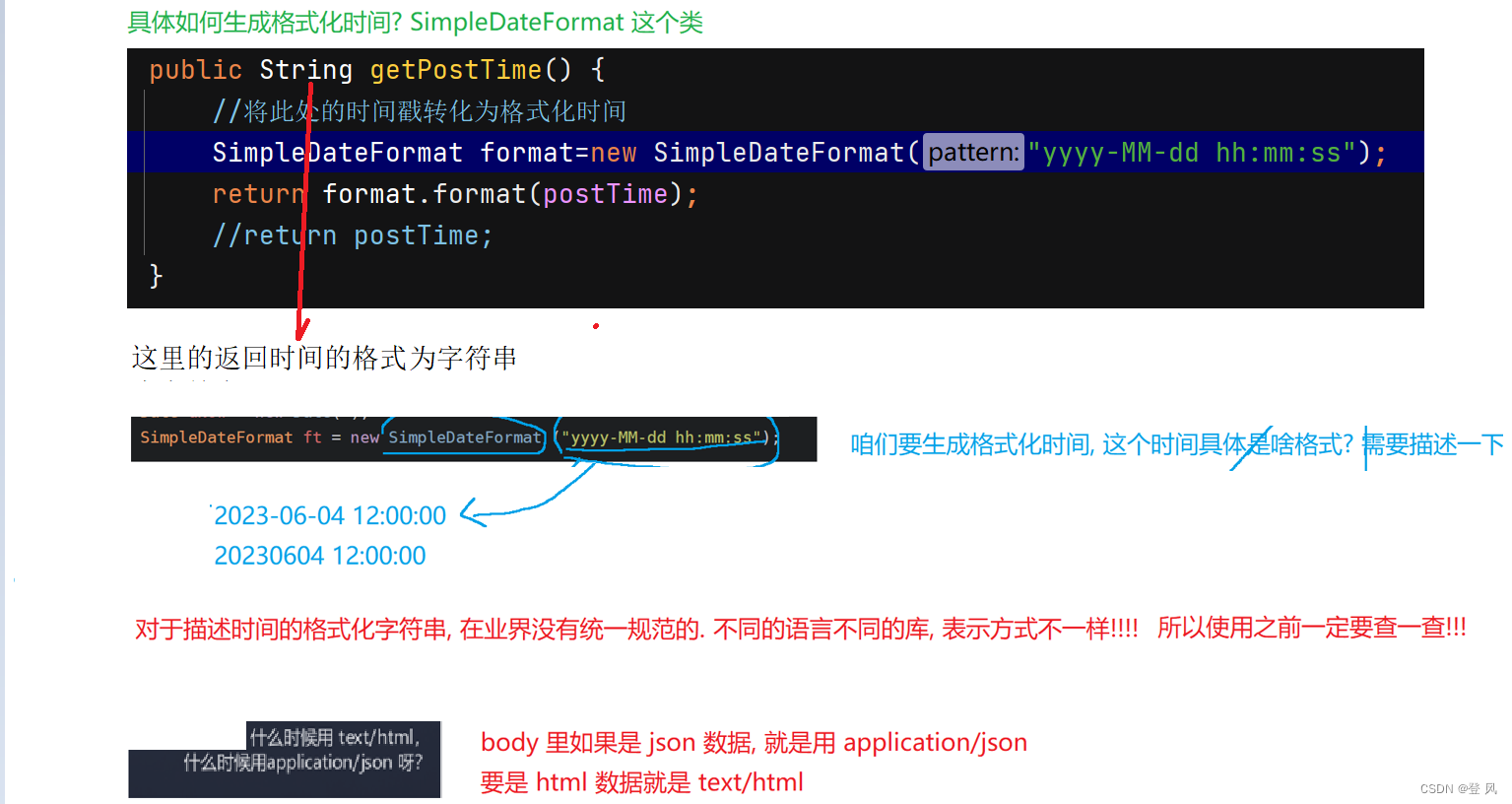1512x804 pixels.
Task: Click the red sentence starting '对于描述时间的格式化字符串'
Action: click(x=636, y=629)
